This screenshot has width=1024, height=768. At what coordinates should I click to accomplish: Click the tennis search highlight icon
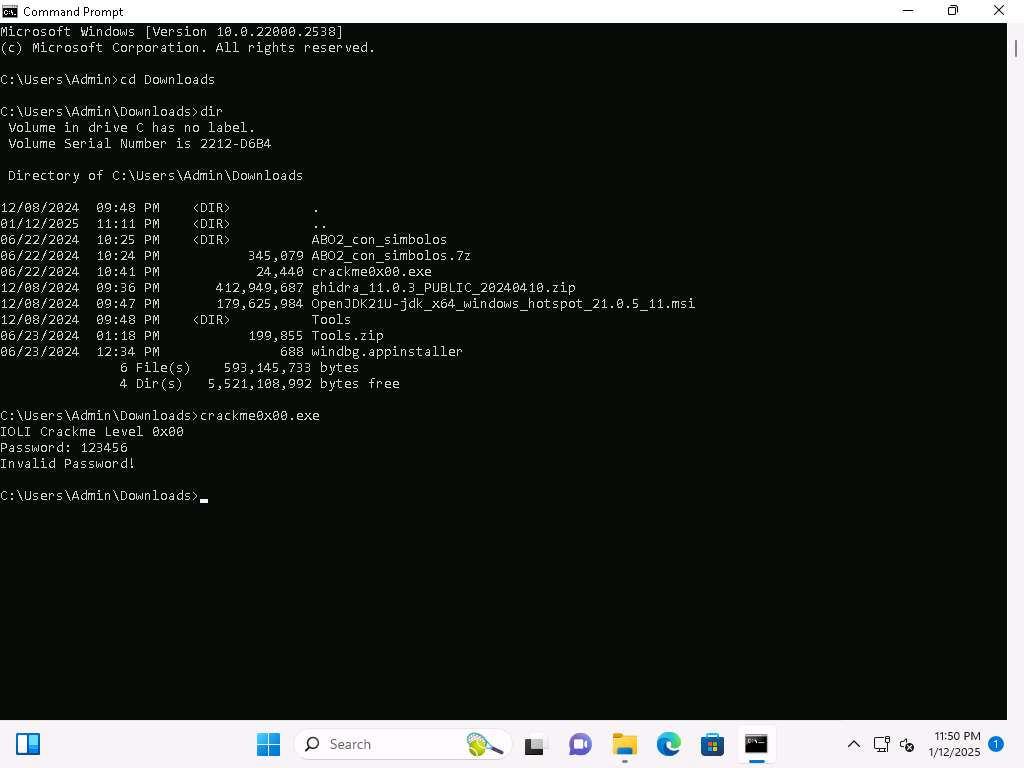click(x=484, y=744)
